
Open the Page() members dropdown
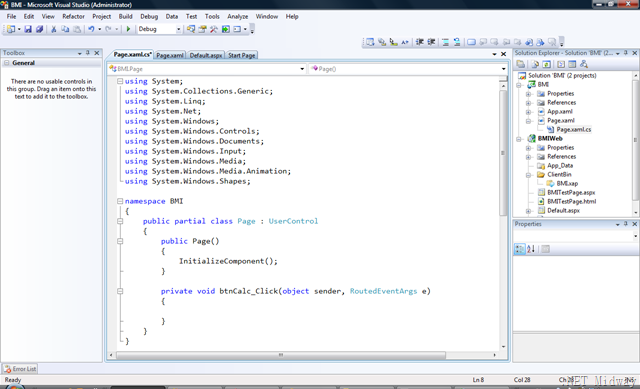pos(503,69)
